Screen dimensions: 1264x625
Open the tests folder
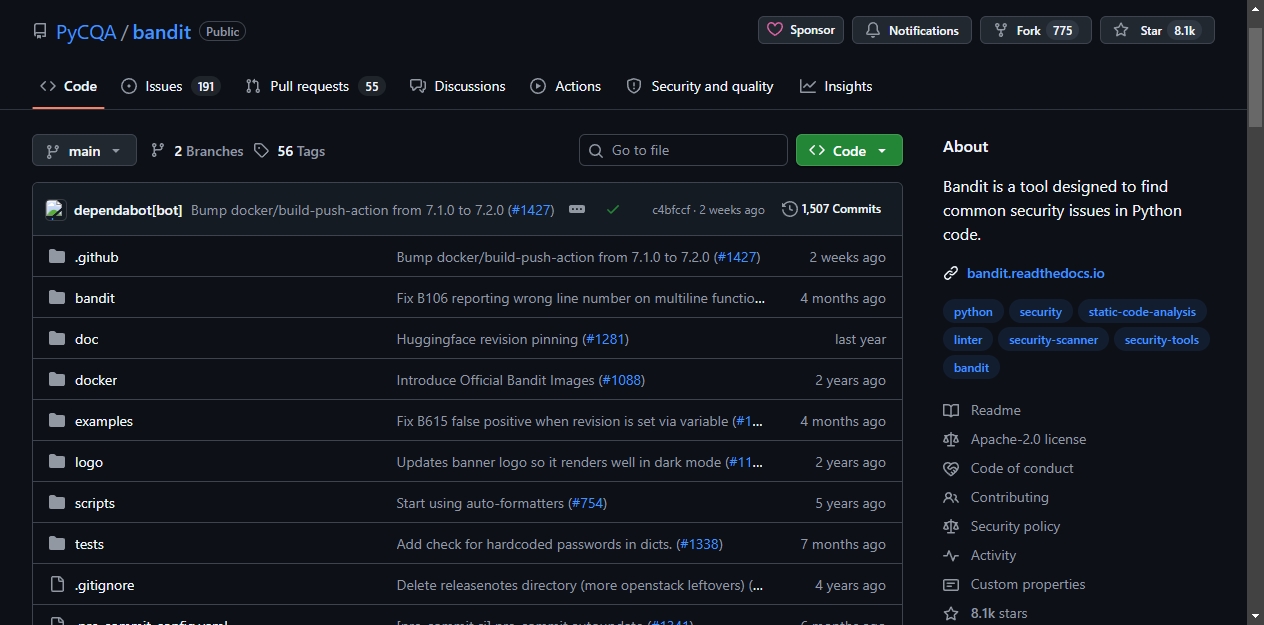(89, 544)
